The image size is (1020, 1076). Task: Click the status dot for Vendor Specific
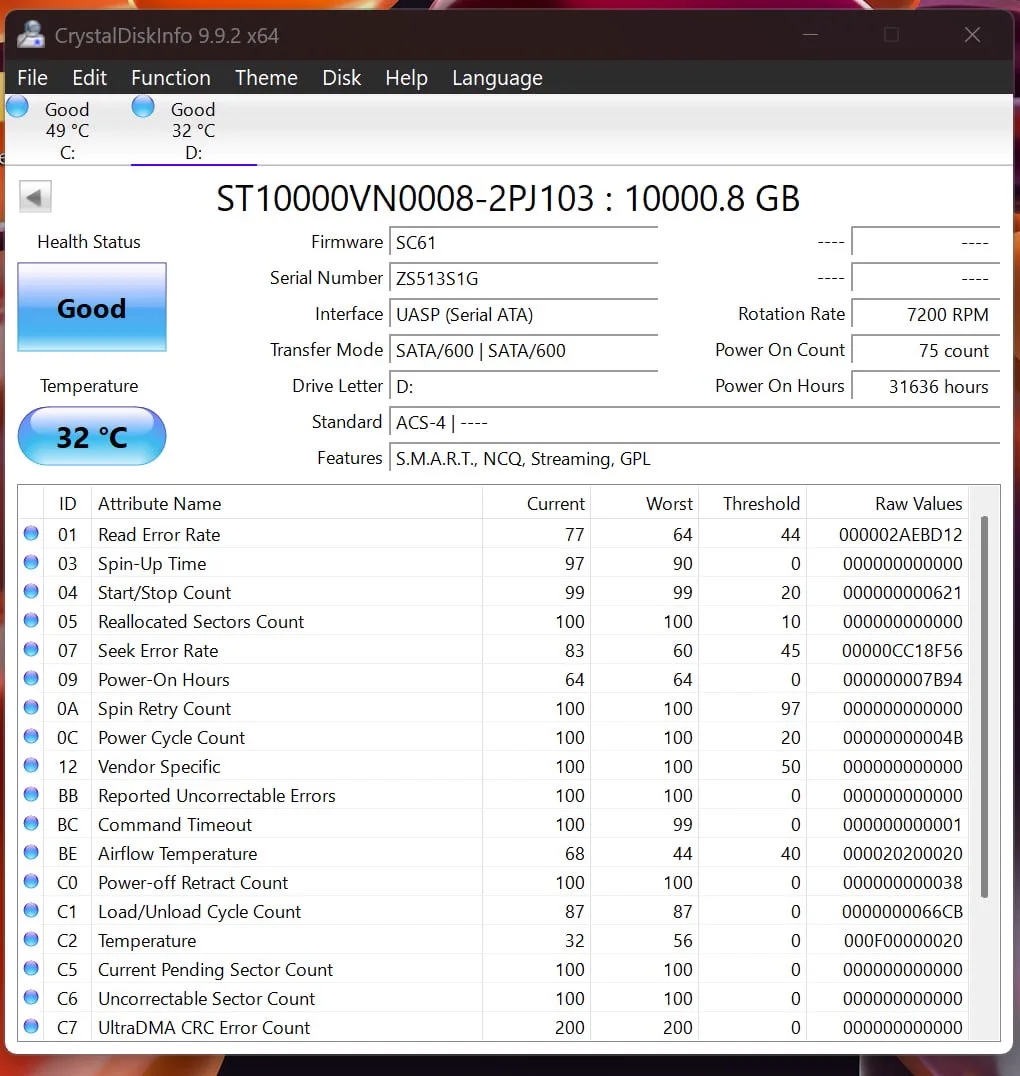[31, 765]
